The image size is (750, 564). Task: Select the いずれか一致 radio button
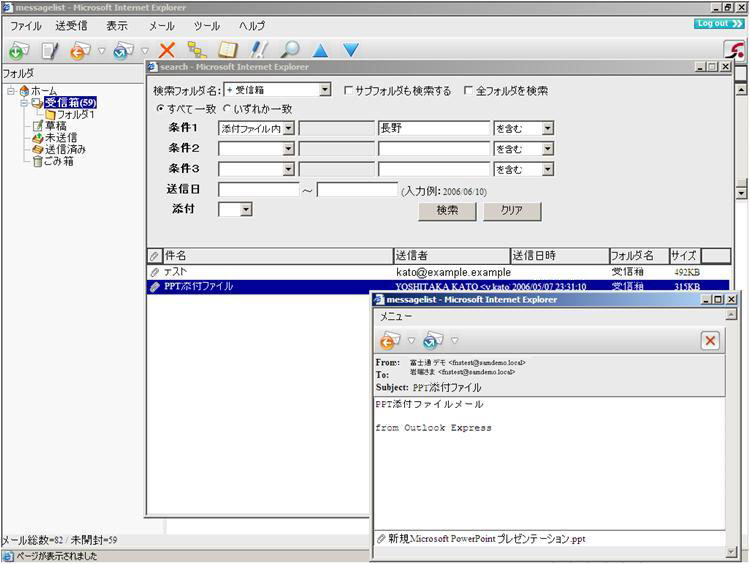click(x=227, y=109)
